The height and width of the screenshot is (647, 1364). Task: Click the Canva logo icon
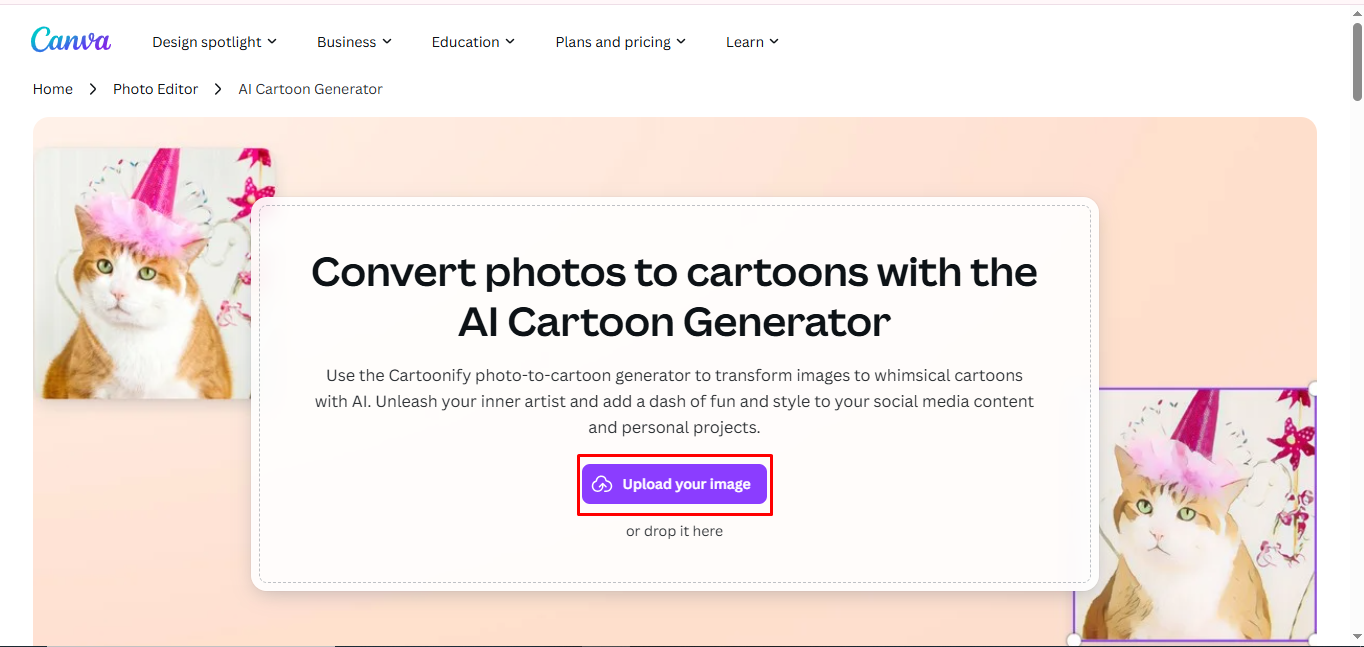(x=70, y=40)
